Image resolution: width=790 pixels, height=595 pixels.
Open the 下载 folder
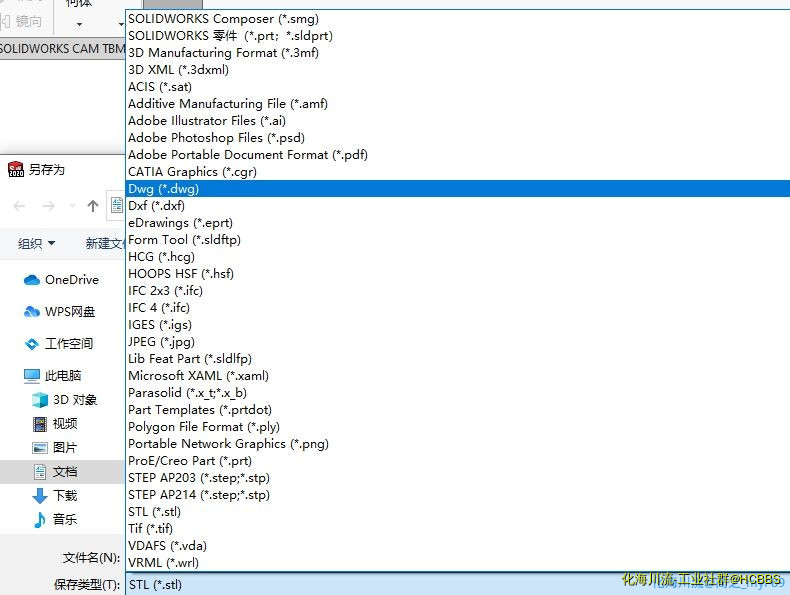(55, 496)
